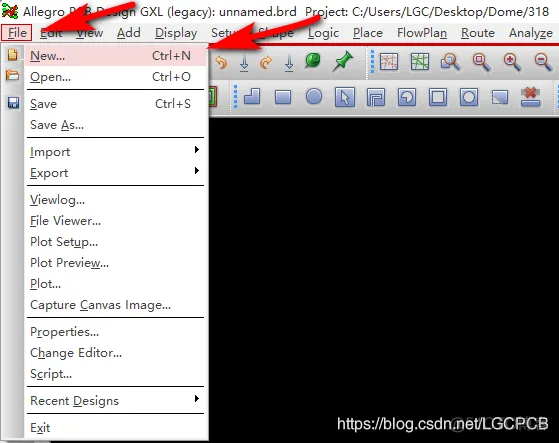
Task: Choose Change Editor... menu entry
Action: click(116, 352)
